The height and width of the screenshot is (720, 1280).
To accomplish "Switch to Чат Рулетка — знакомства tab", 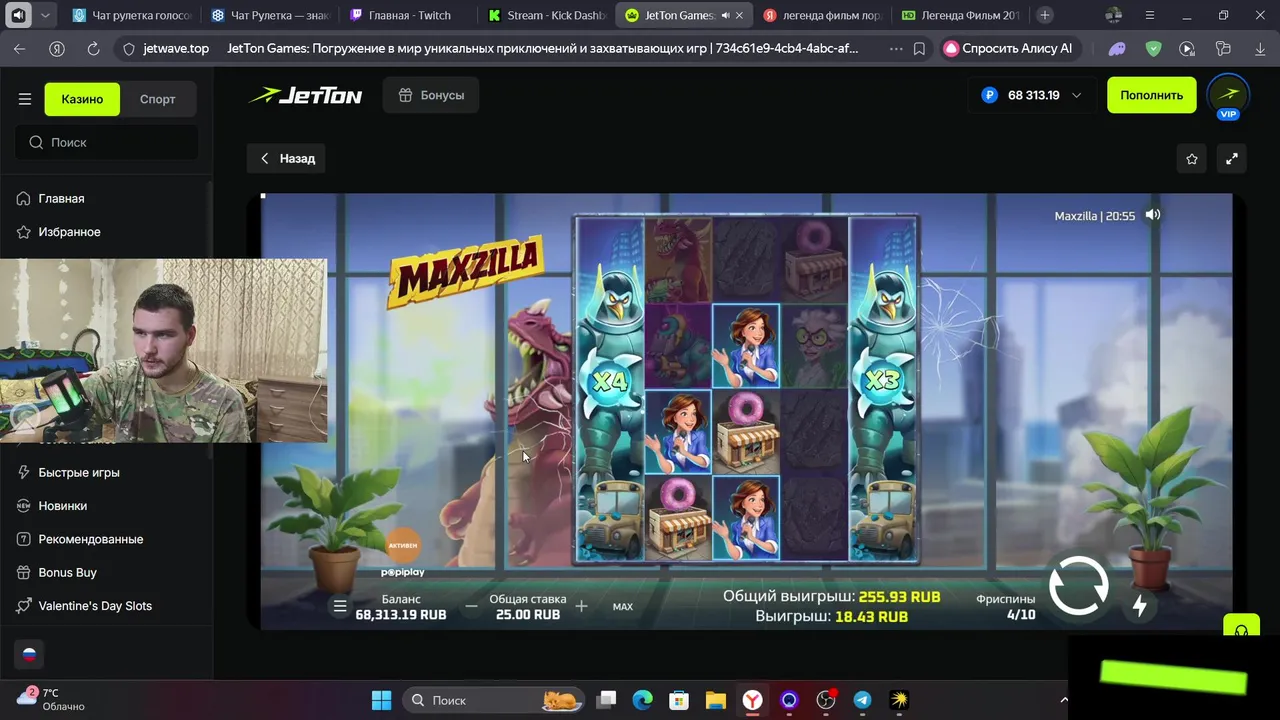I will 271,15.
